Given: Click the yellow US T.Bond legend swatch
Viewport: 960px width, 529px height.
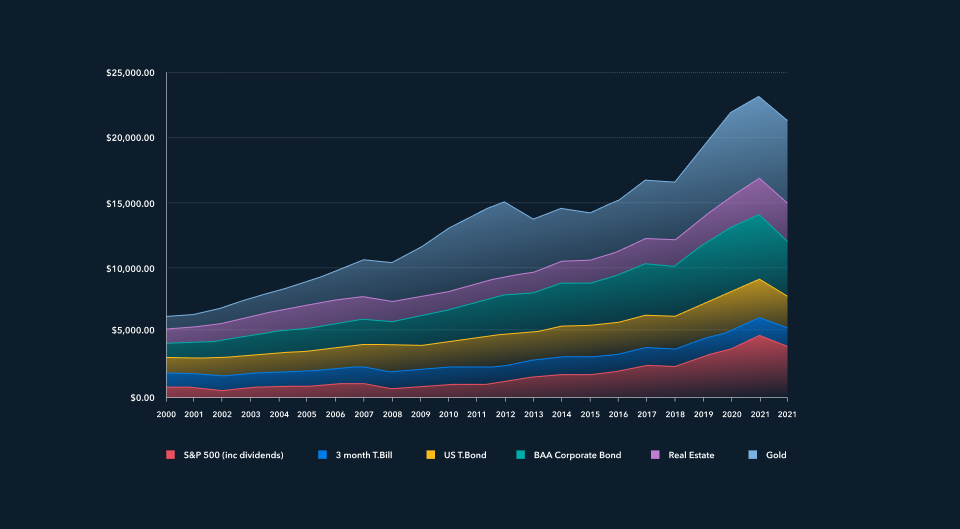Looking at the screenshot, I should [430, 455].
